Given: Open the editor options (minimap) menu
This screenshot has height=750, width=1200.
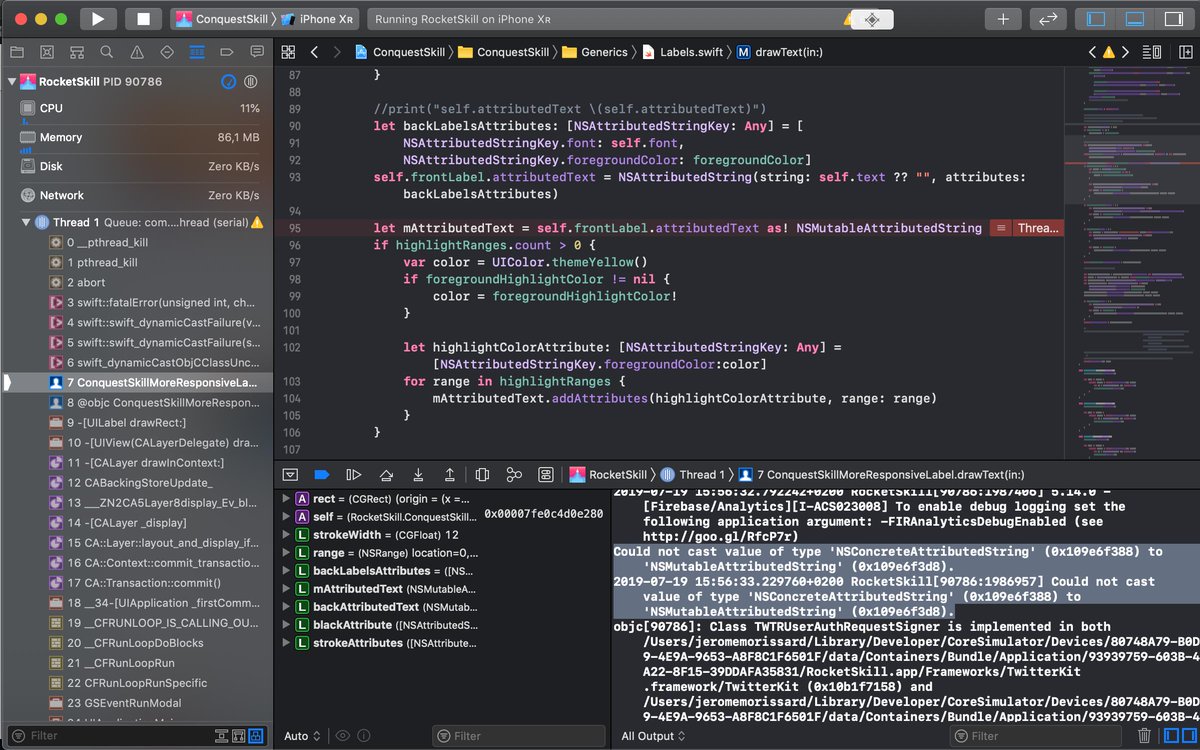Looking at the screenshot, I should click(1151, 52).
